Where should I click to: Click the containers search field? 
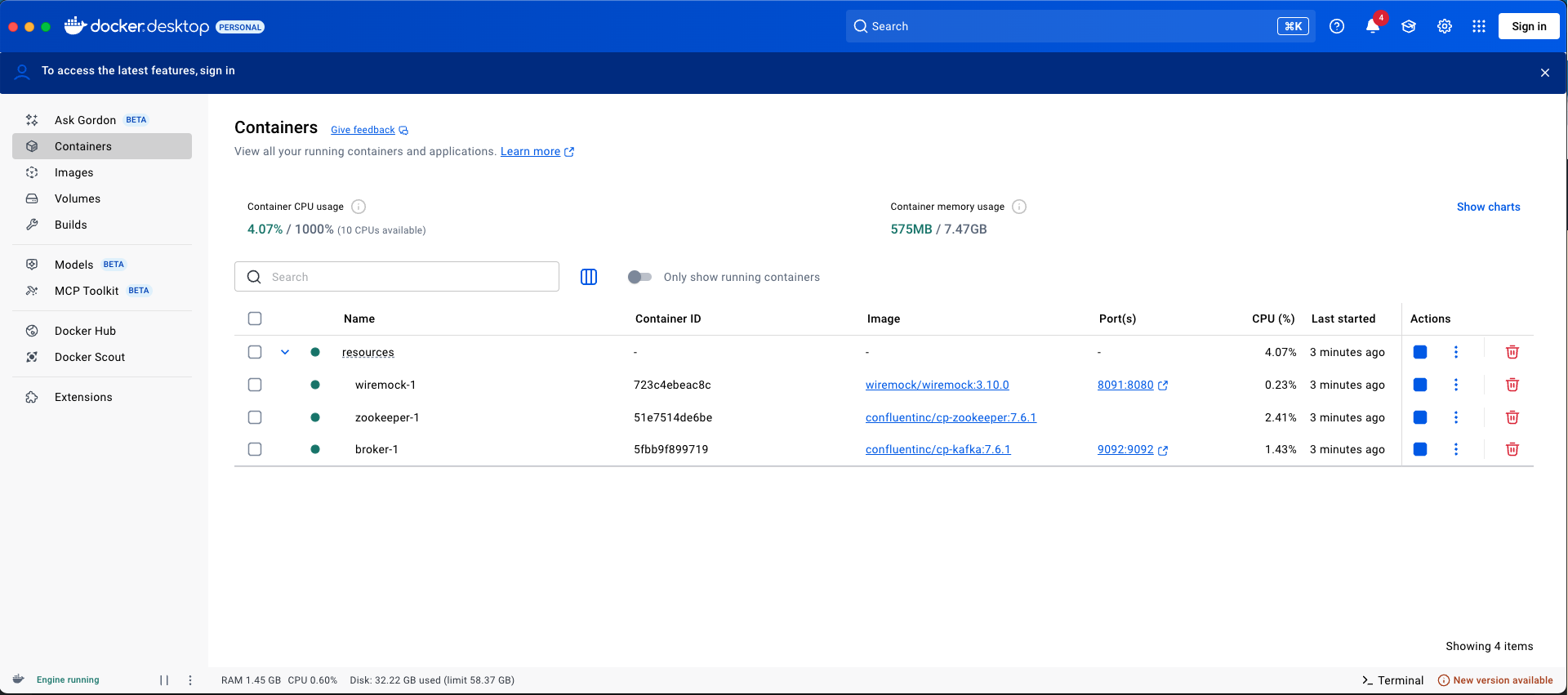click(408, 277)
